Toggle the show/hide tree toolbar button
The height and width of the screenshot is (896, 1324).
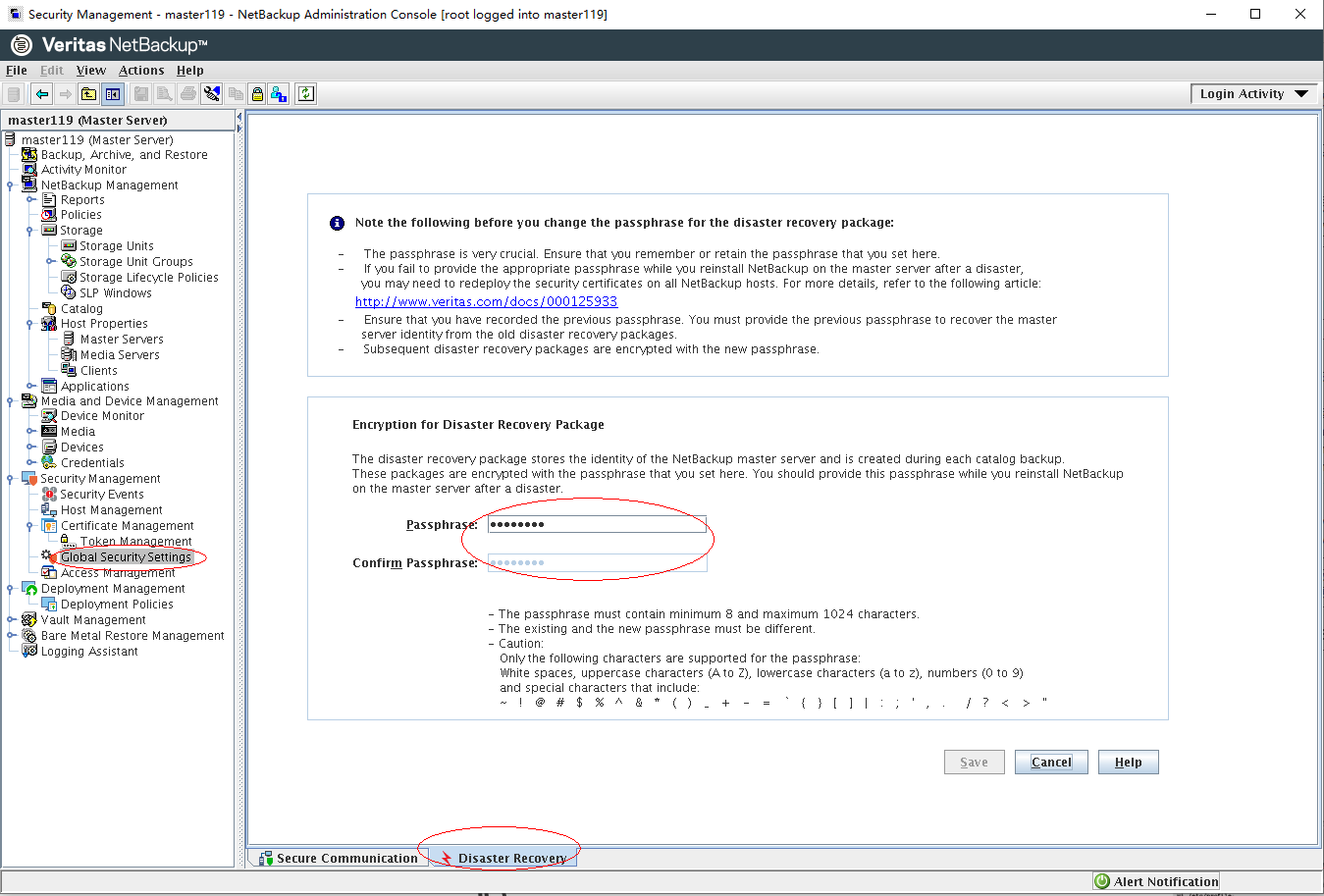pos(113,94)
